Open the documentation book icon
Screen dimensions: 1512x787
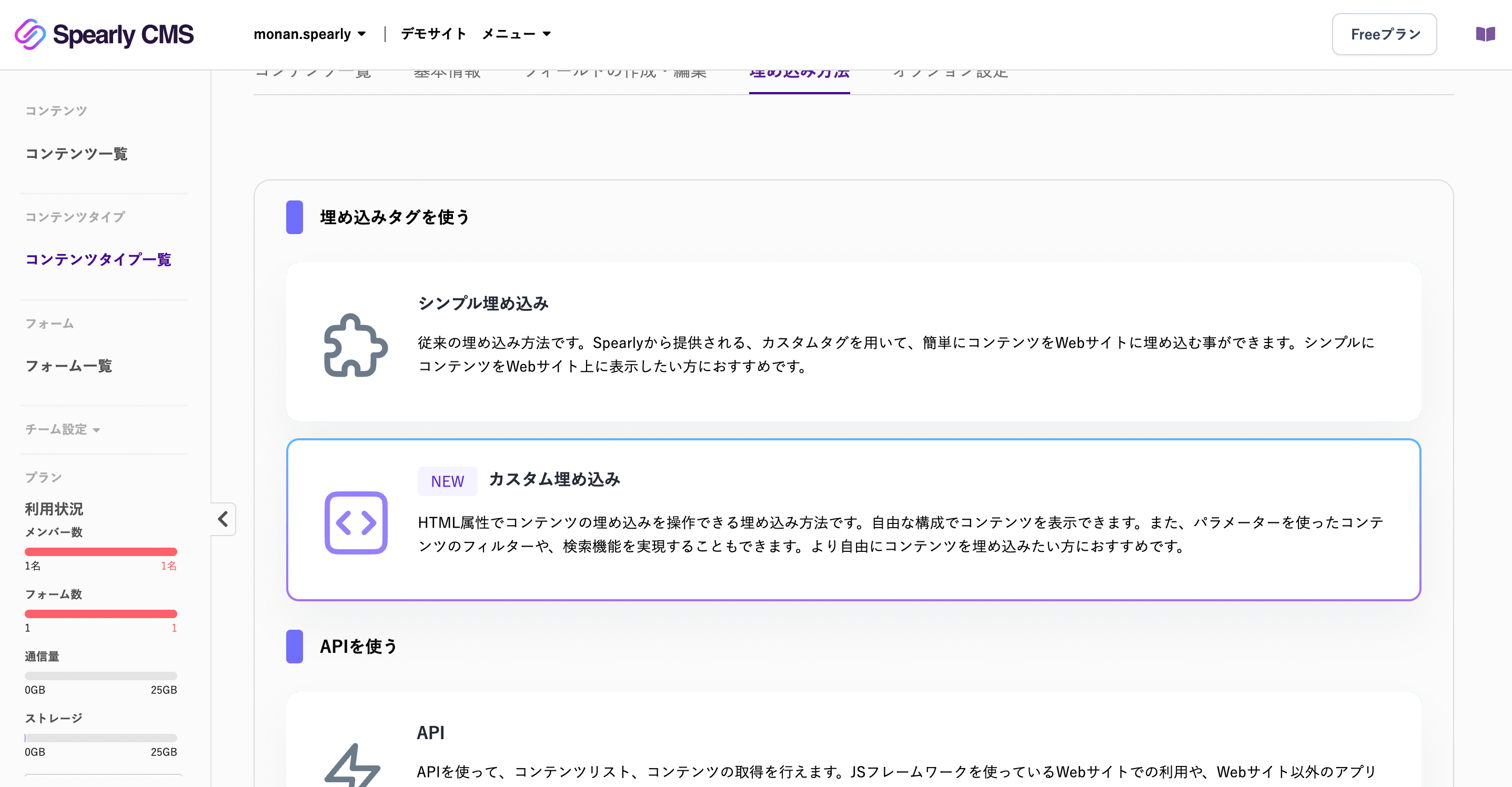(x=1485, y=35)
